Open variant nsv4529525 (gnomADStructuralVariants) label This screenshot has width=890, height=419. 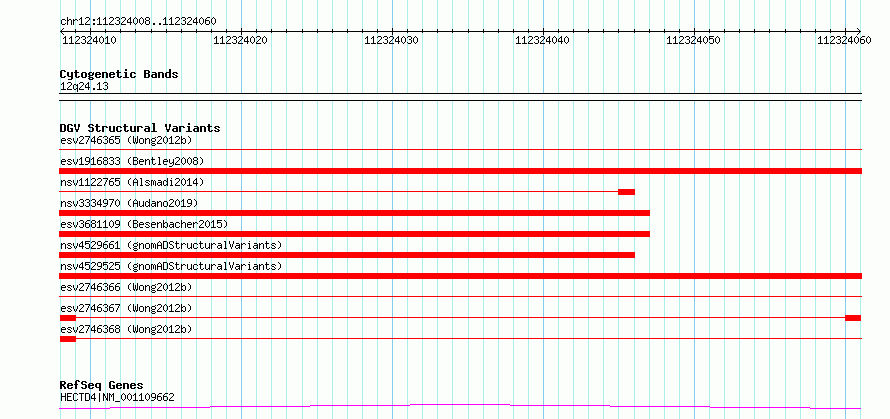(x=171, y=266)
